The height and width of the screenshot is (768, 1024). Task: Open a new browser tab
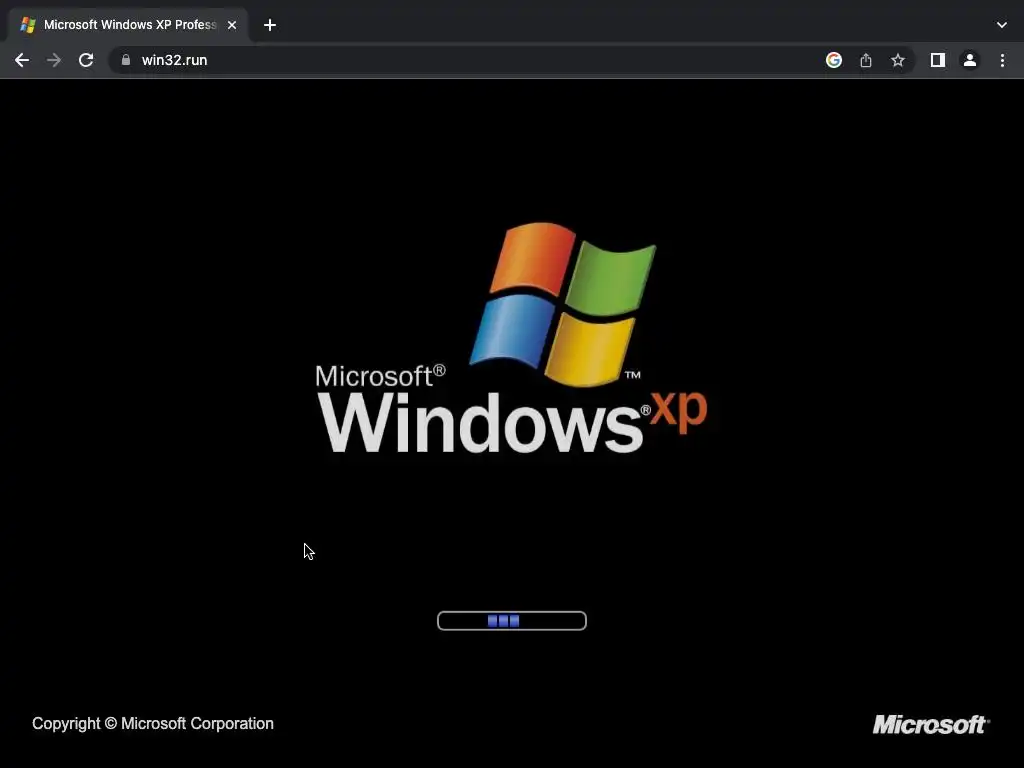(x=270, y=25)
